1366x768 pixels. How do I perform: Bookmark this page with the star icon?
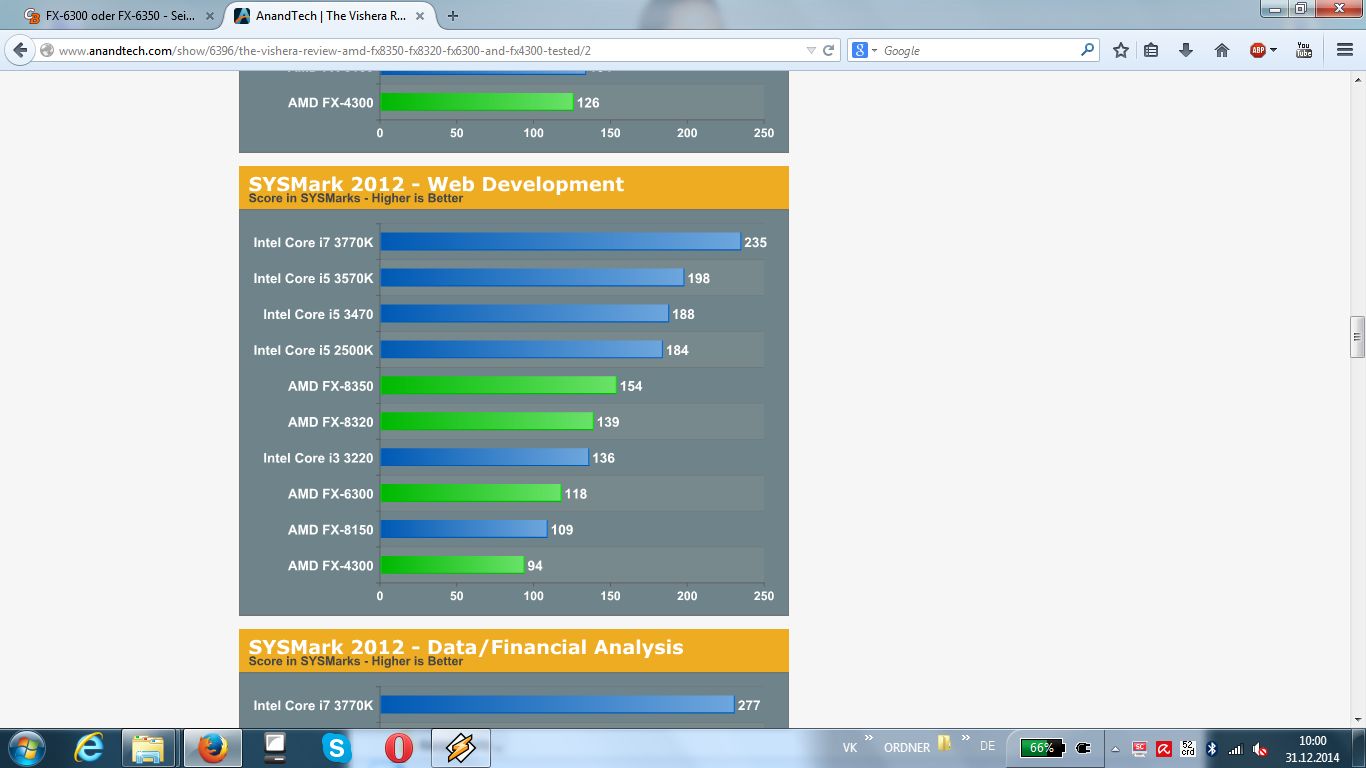coord(1121,50)
